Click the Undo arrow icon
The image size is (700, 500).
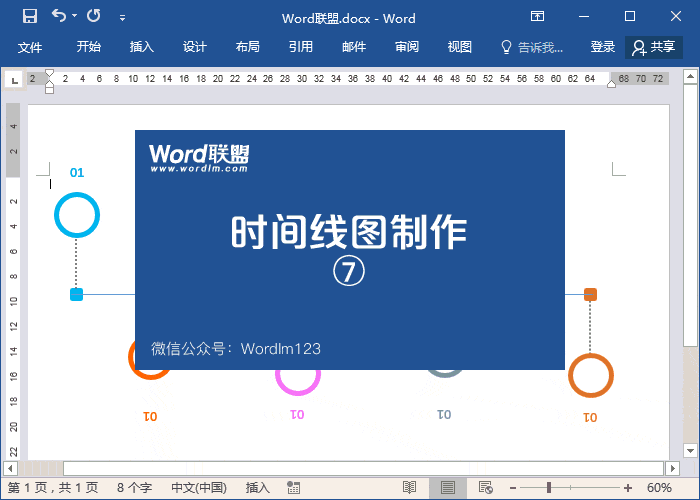click(x=59, y=16)
